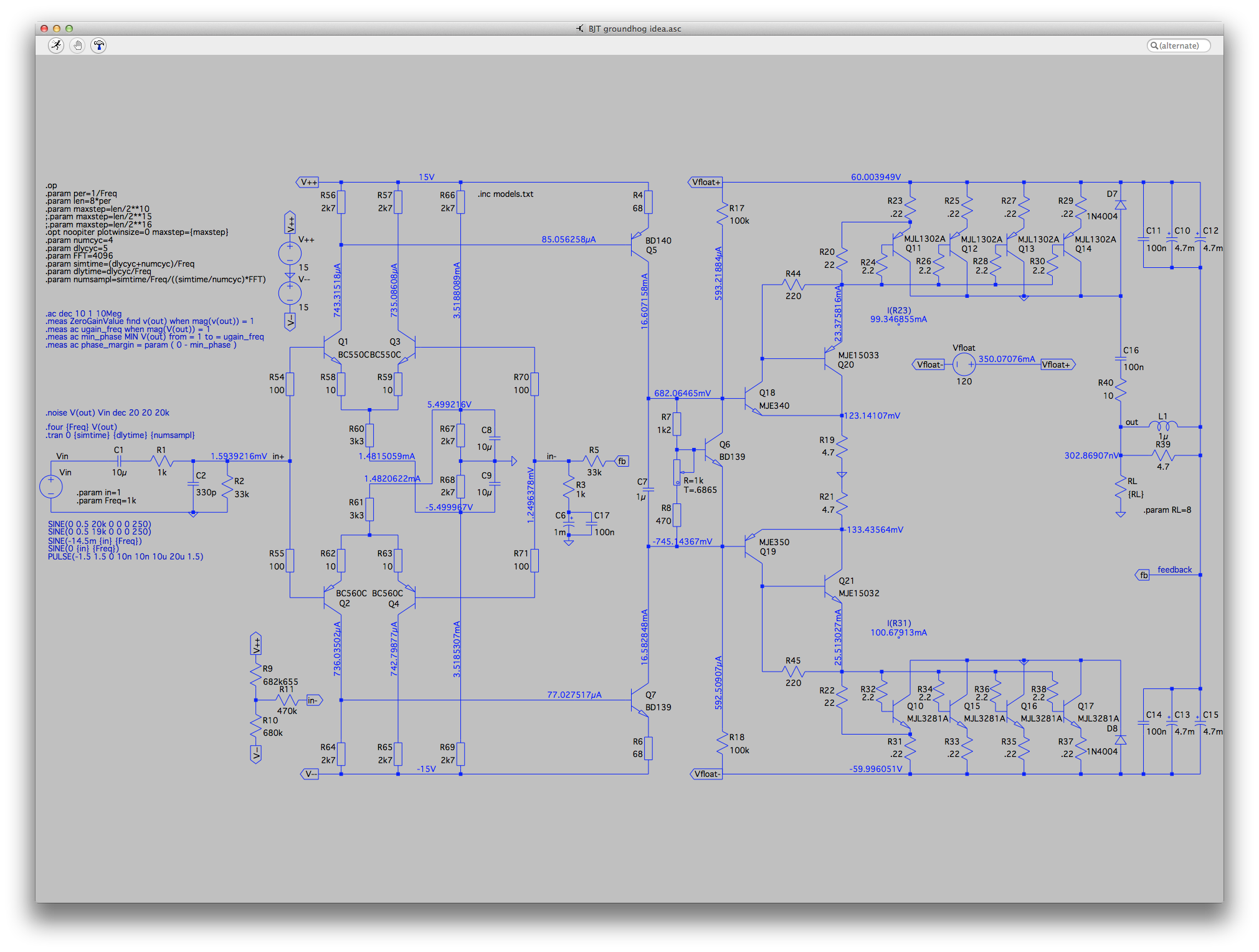The height and width of the screenshot is (952, 1259).
Task: Select the Q7 BD139 transistor symbol
Action: 640,700
